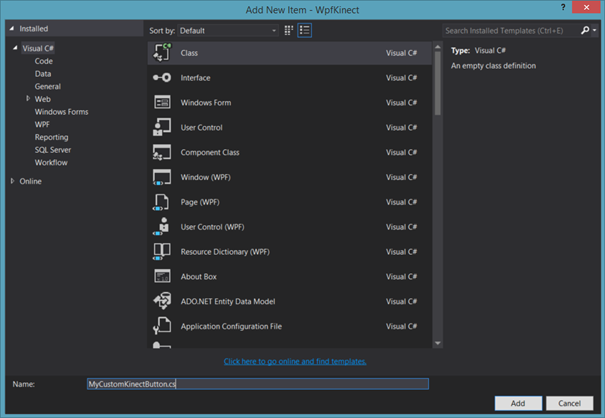Image resolution: width=605 pixels, height=418 pixels.
Task: Switch to small icons grid view
Action: coord(289,31)
